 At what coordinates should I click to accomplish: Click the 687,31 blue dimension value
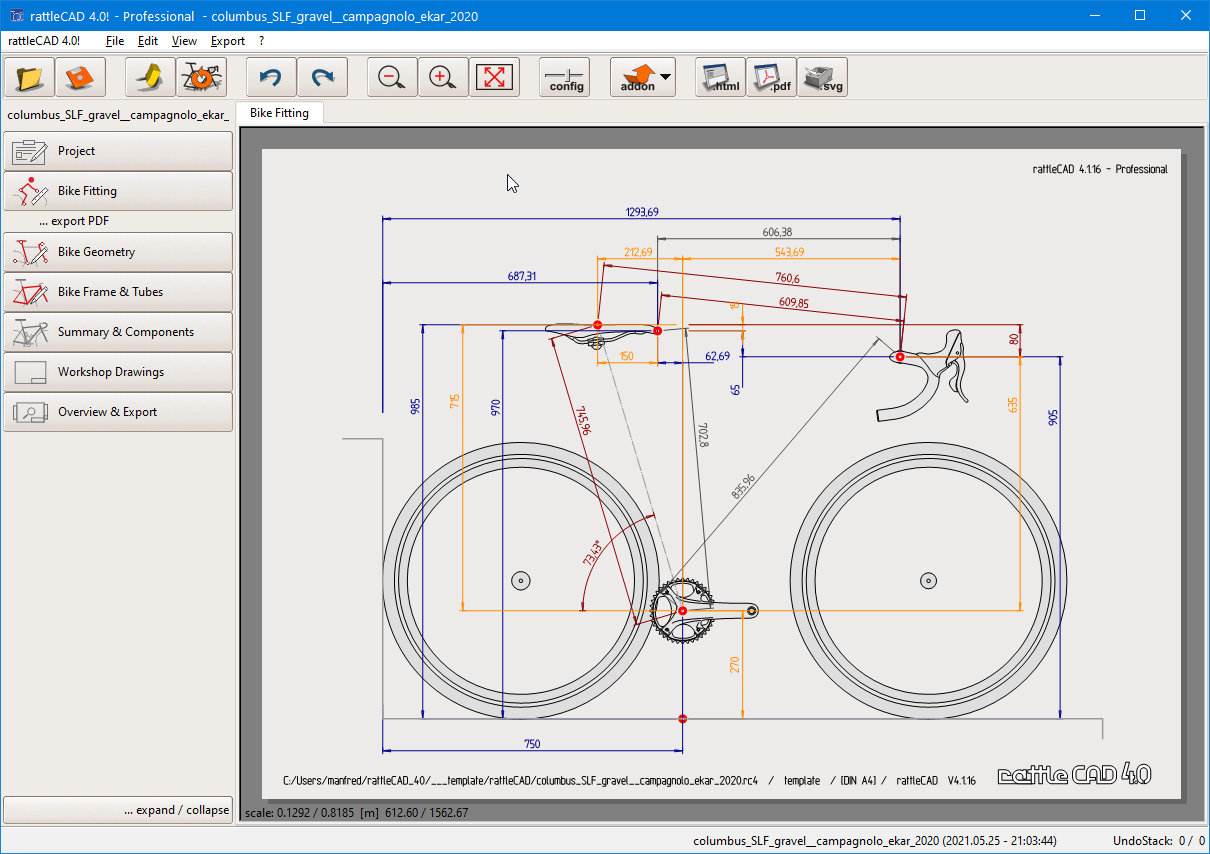pos(520,276)
